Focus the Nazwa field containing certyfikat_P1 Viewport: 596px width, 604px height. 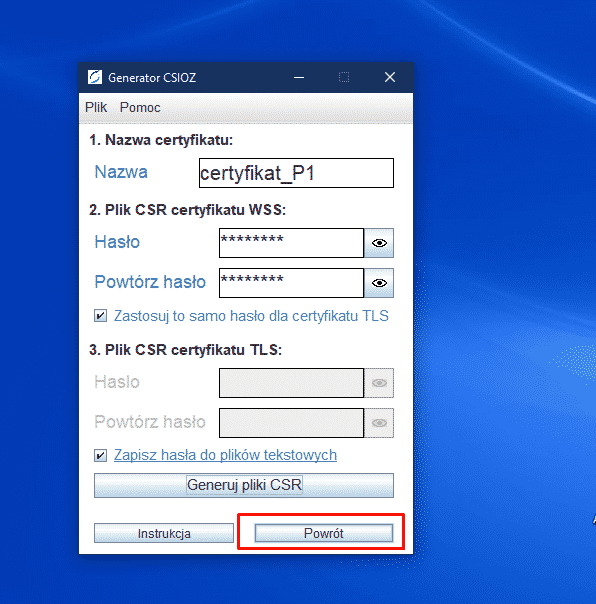point(296,173)
